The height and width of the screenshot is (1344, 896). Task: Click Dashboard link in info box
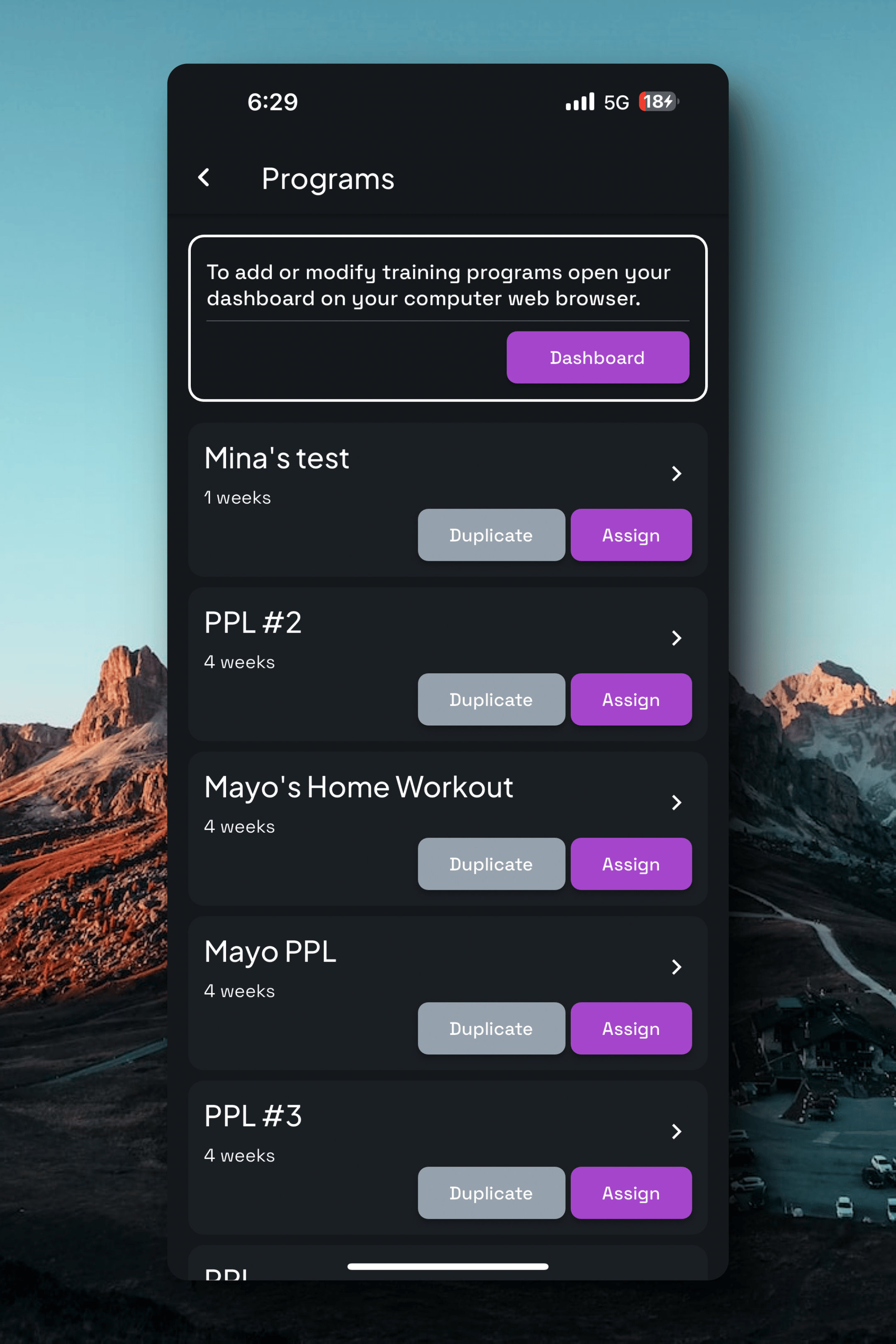coord(597,357)
